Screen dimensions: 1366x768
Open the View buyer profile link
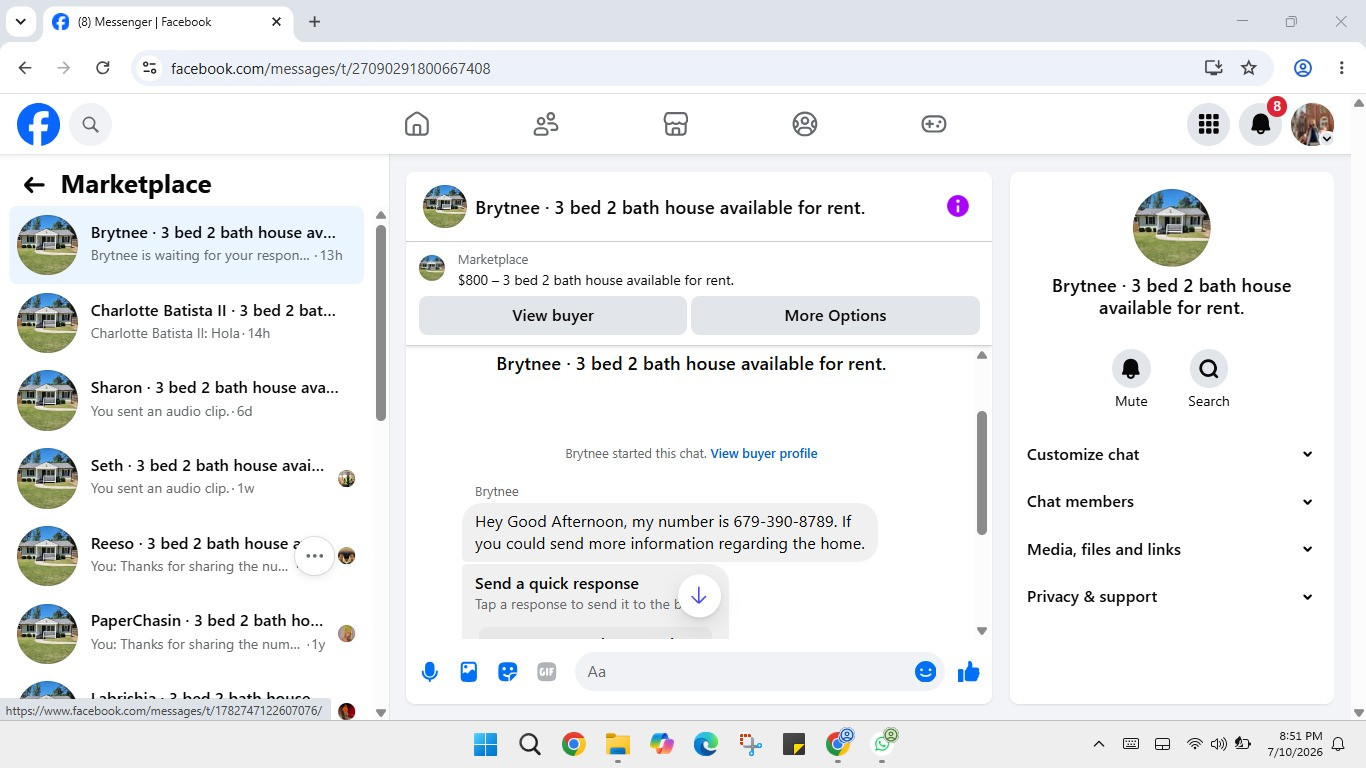(x=764, y=453)
